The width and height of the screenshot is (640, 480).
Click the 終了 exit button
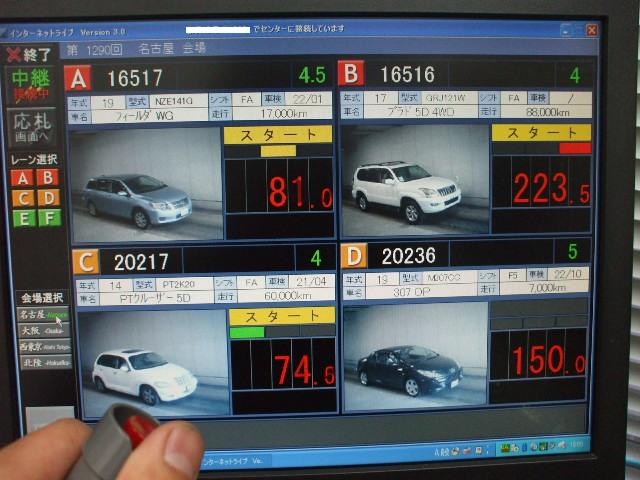pos(30,54)
